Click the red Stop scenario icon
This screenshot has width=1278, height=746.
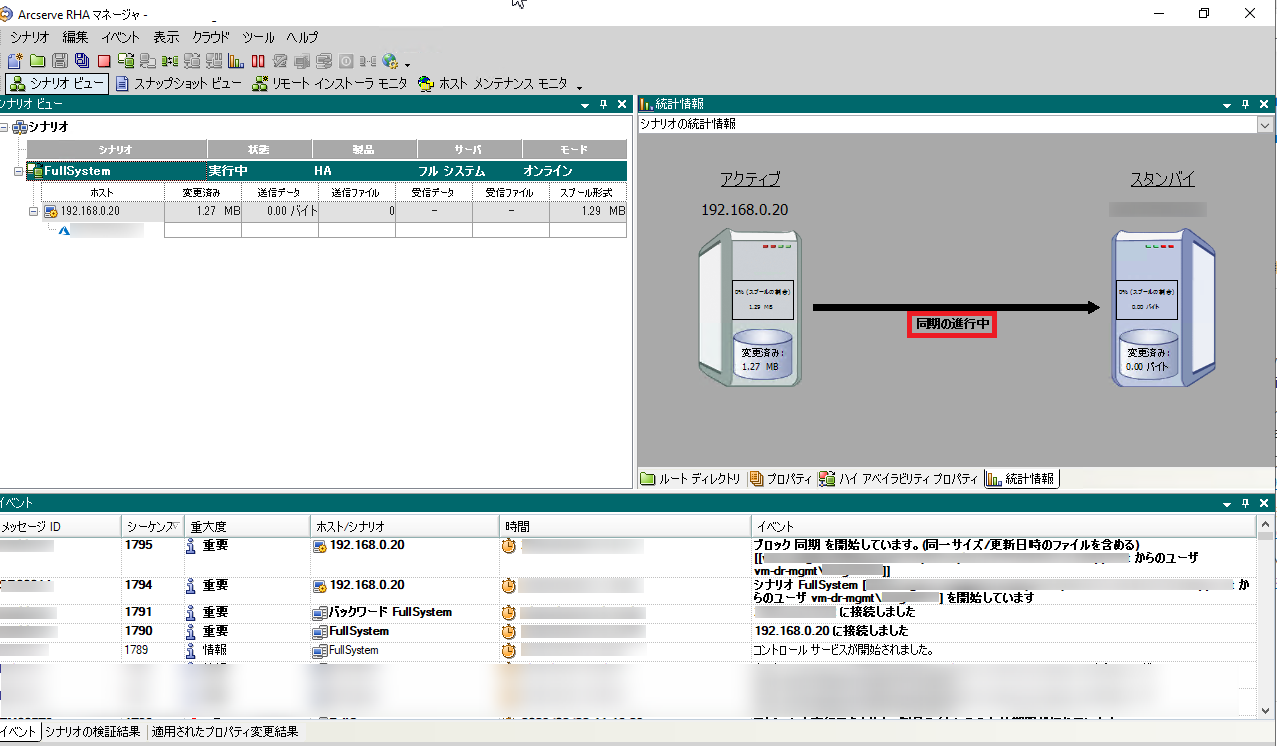(x=103, y=61)
